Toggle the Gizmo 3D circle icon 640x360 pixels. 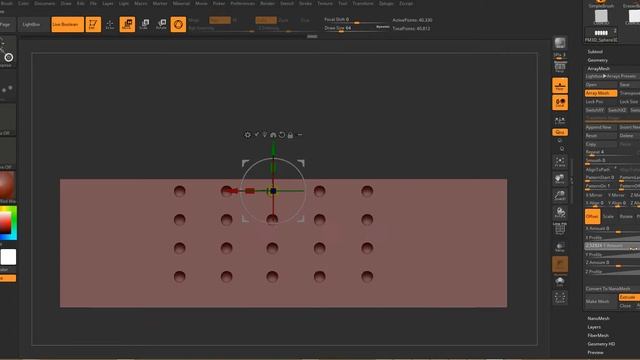tap(178, 24)
